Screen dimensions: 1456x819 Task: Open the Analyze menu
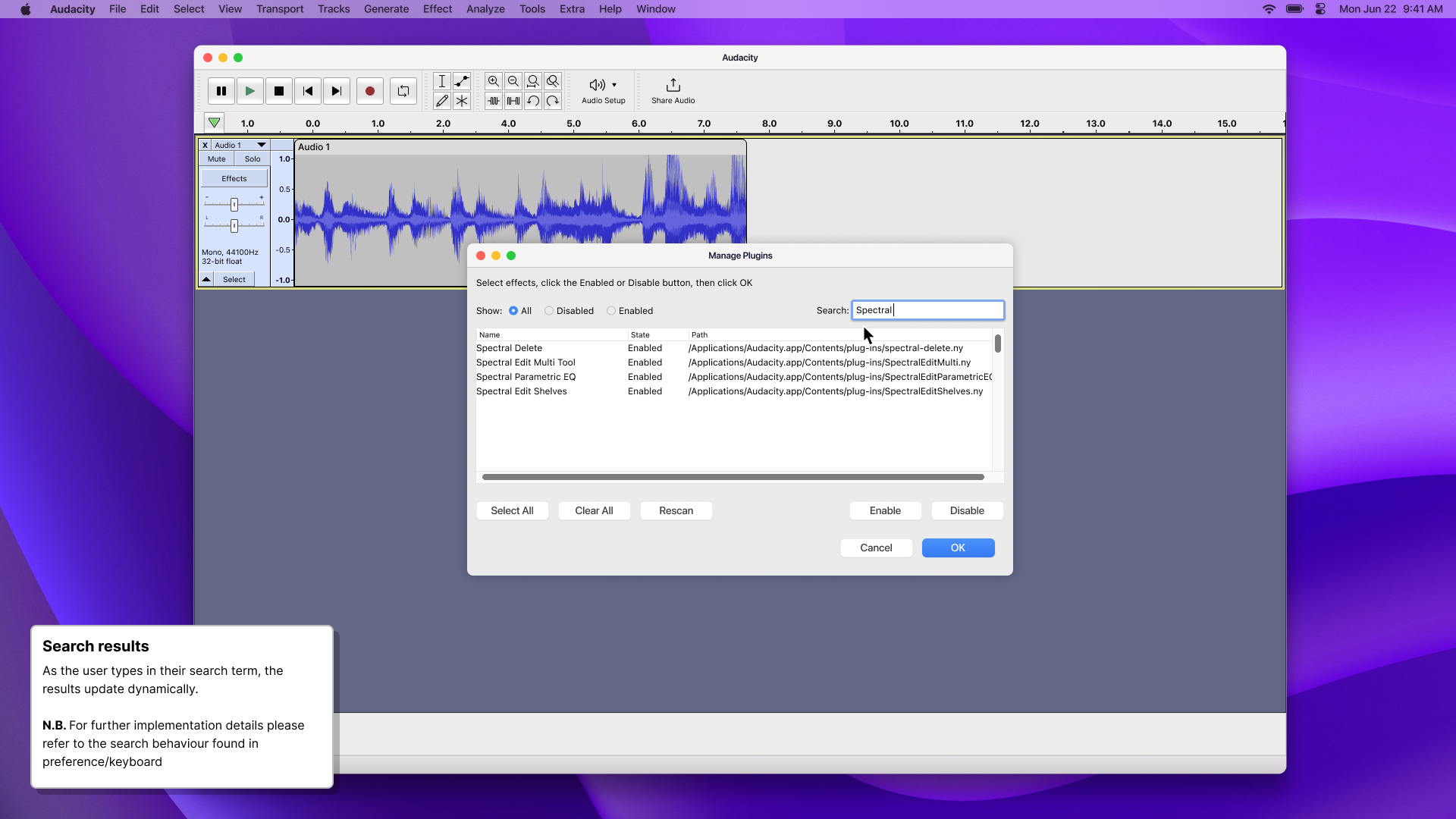coord(485,9)
